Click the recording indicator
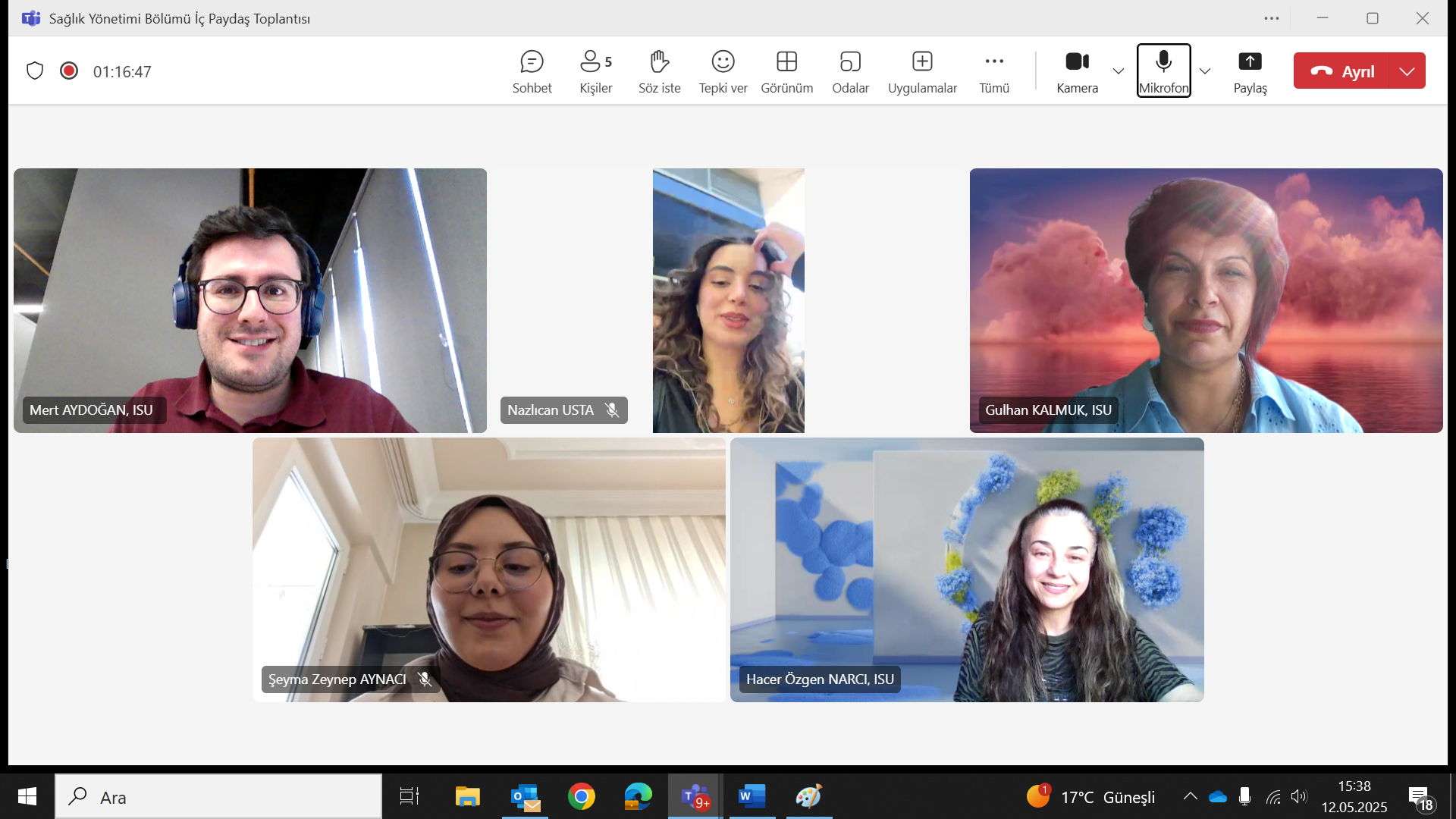The height and width of the screenshot is (819, 1456). [x=69, y=71]
